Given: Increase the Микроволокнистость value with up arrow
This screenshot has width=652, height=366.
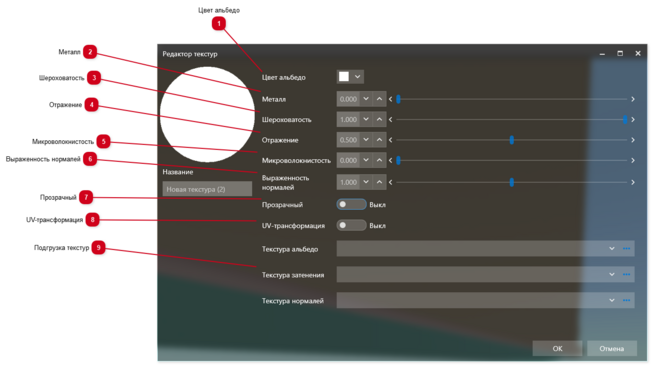Looking at the screenshot, I should click(380, 160).
